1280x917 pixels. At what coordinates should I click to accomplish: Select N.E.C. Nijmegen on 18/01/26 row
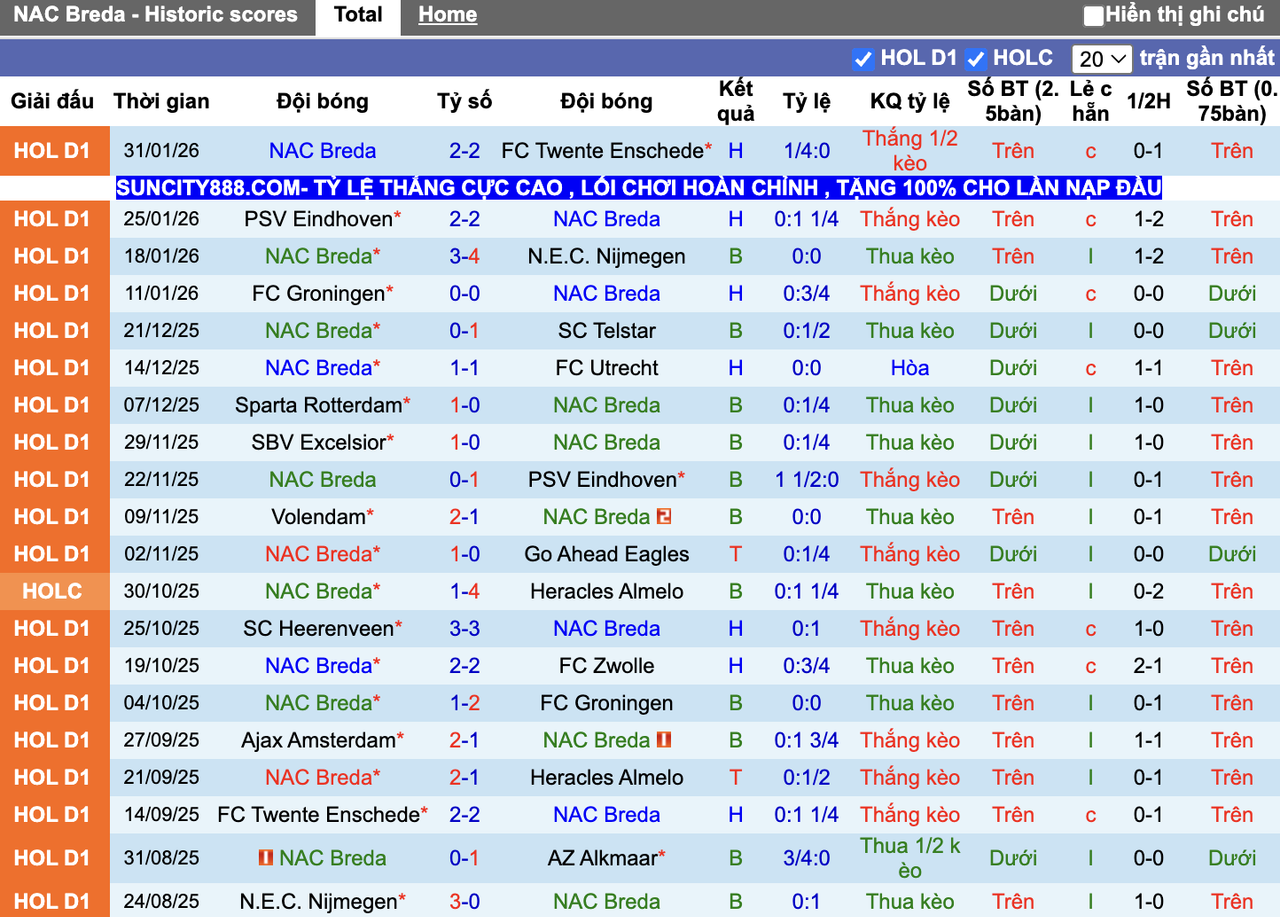[607, 256]
